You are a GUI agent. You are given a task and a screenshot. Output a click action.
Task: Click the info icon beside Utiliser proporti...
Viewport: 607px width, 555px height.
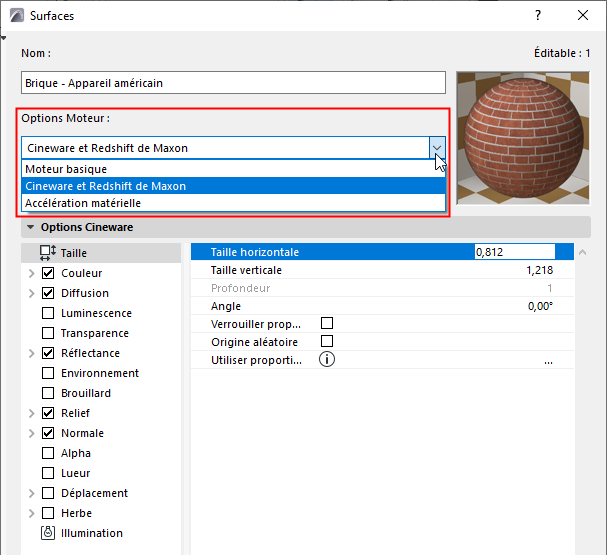coord(327,360)
